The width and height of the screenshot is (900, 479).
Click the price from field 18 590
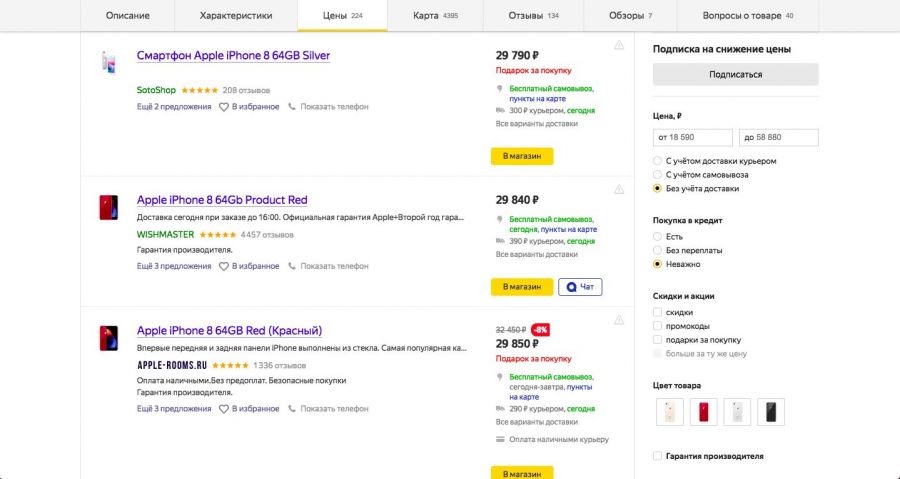point(692,138)
